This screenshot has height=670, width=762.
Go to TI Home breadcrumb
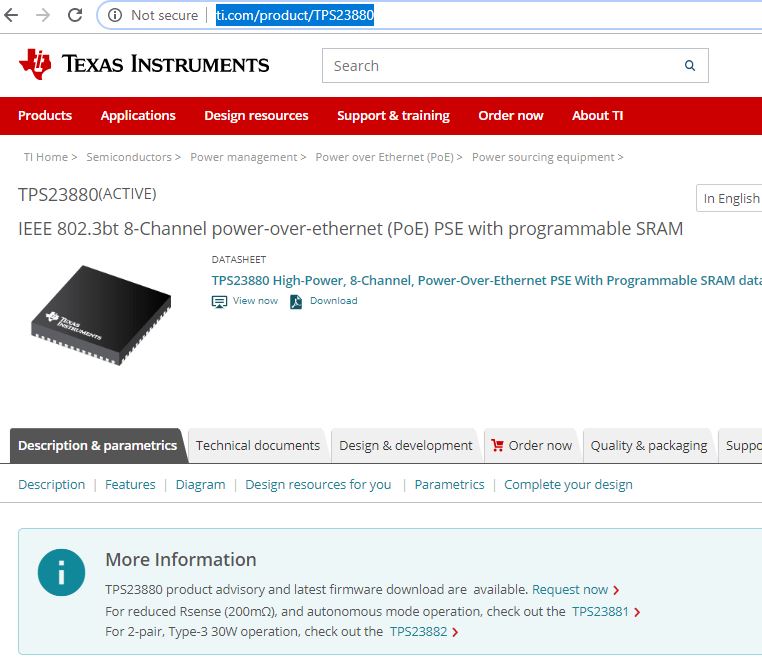click(46, 157)
